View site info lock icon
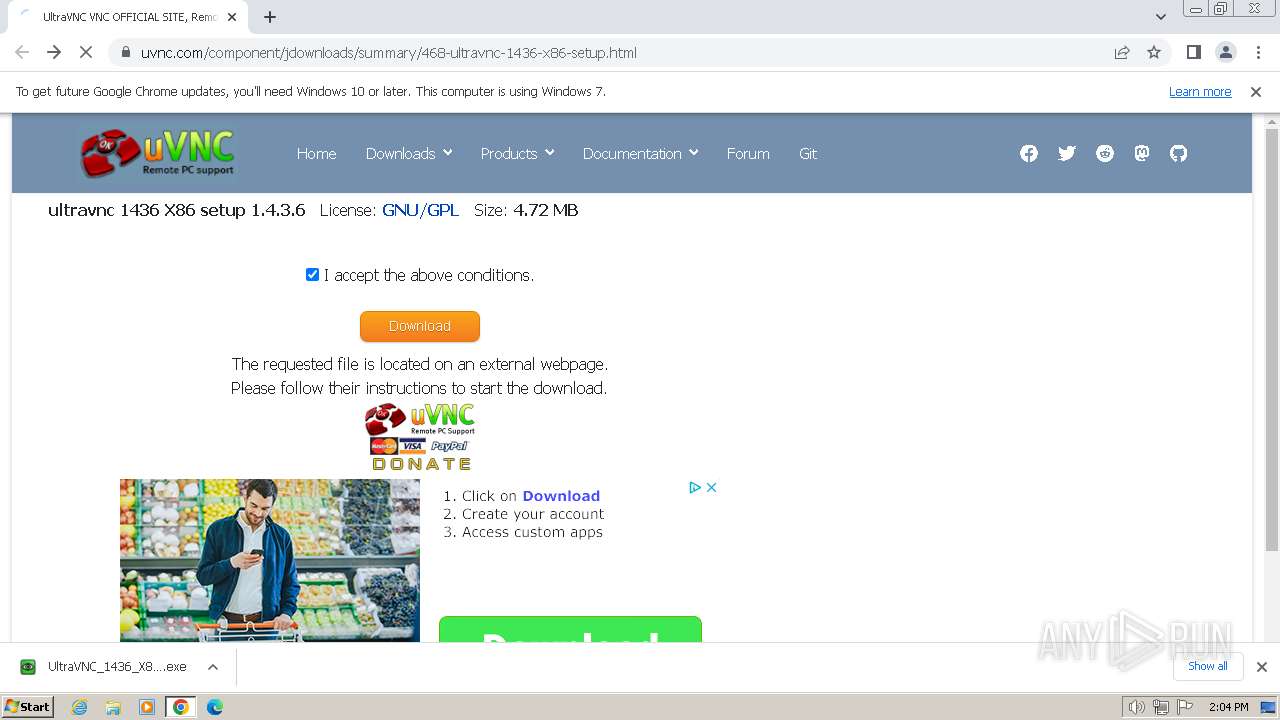The width and height of the screenshot is (1280, 720). [126, 52]
